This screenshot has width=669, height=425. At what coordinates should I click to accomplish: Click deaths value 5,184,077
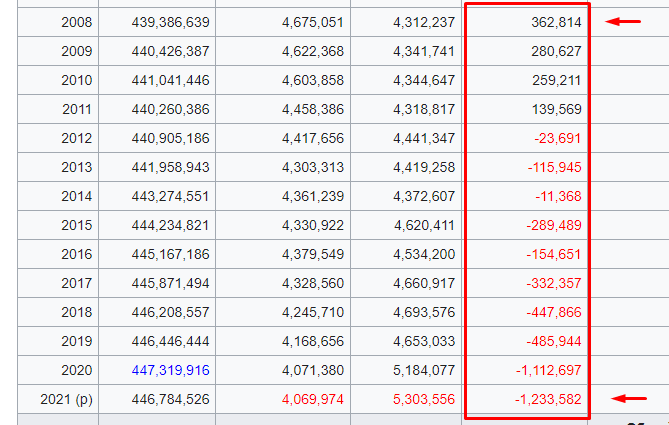(424, 370)
